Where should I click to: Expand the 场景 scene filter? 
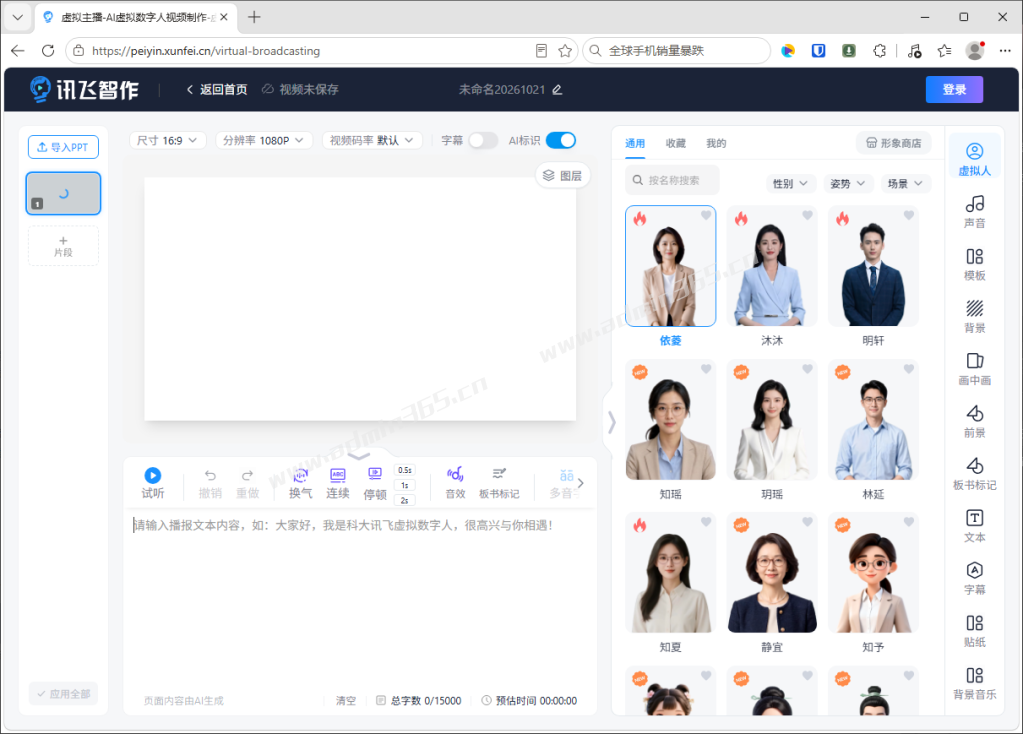click(x=905, y=184)
